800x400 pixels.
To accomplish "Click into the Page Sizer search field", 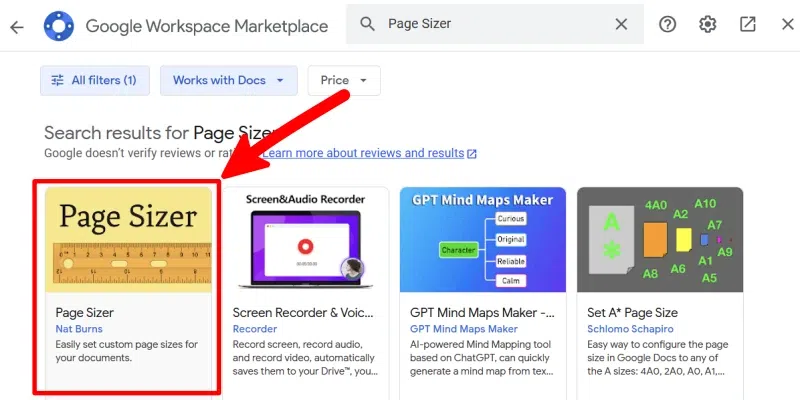I will click(x=495, y=24).
